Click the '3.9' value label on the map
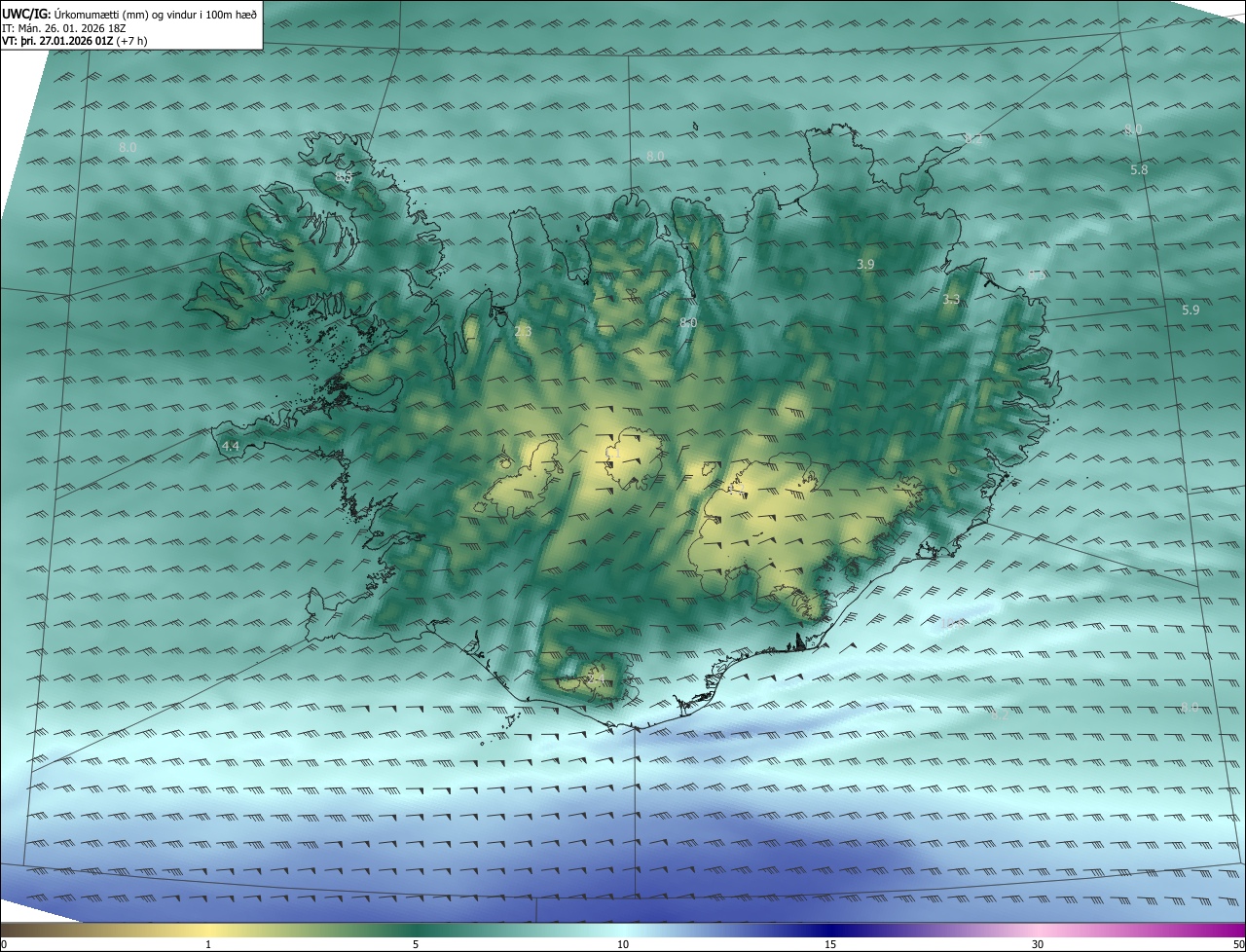Screen dimensions: 1246x952 [x=865, y=264]
